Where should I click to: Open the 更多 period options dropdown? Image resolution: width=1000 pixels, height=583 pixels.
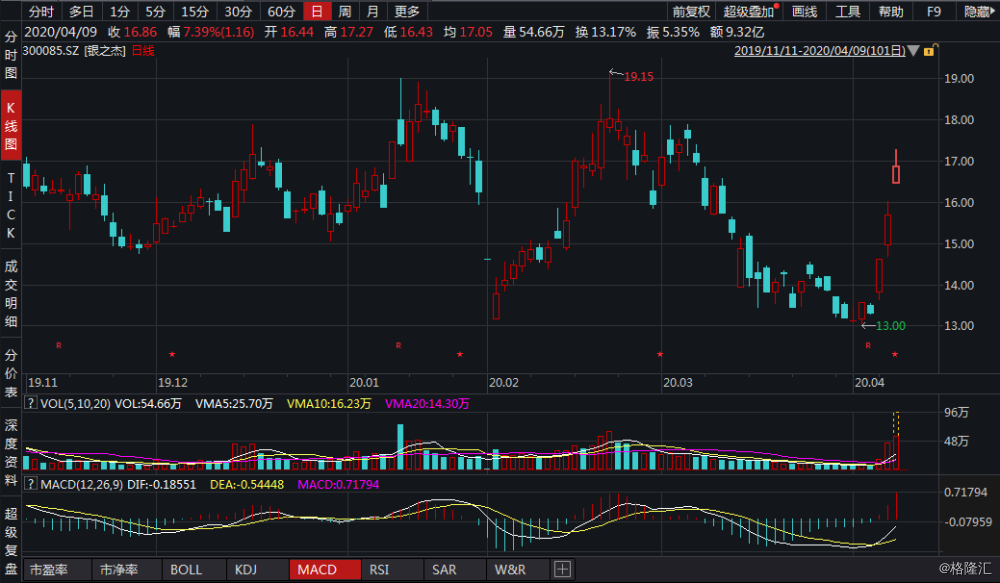tap(407, 12)
